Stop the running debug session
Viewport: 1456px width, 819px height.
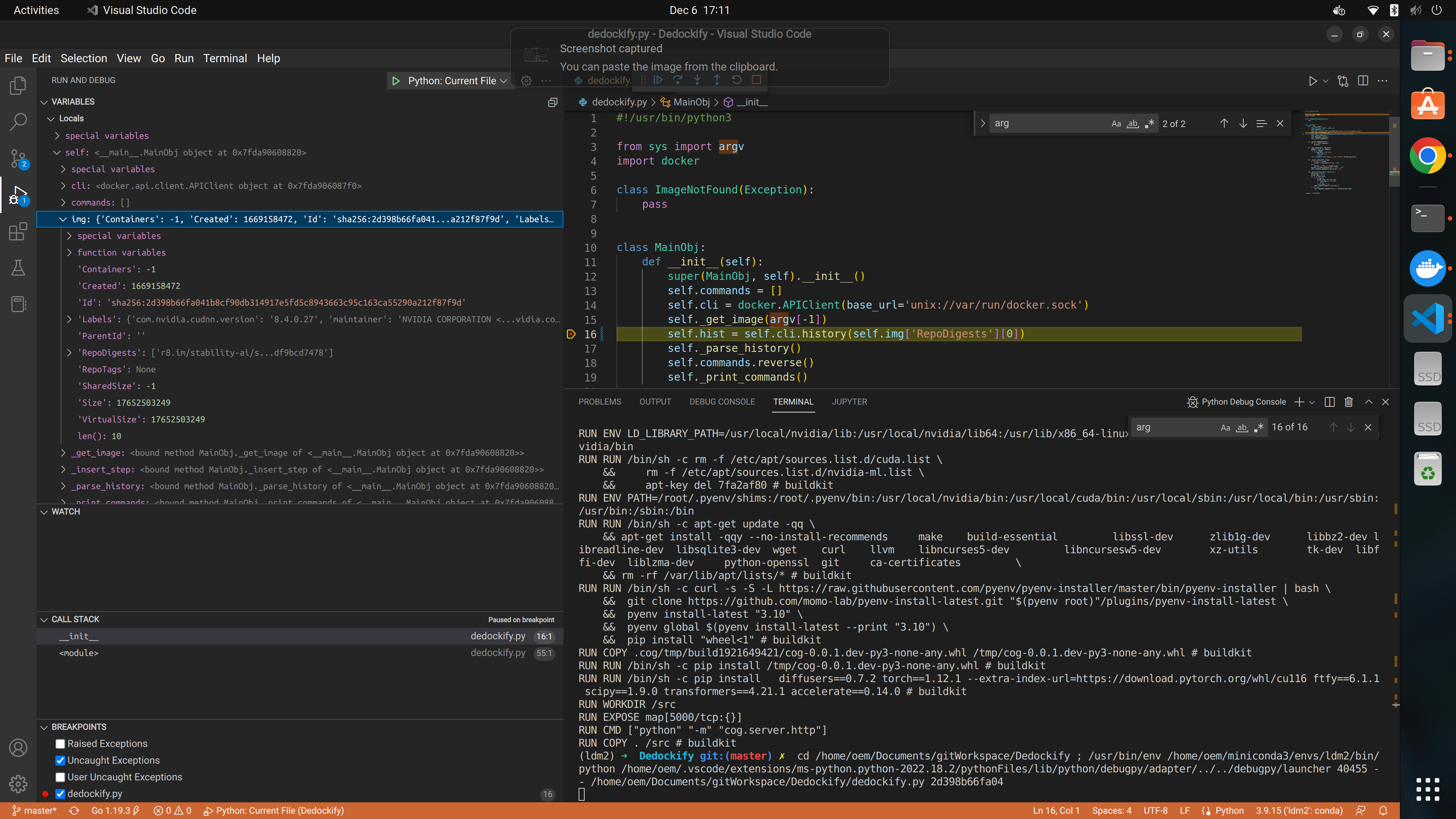(756, 80)
